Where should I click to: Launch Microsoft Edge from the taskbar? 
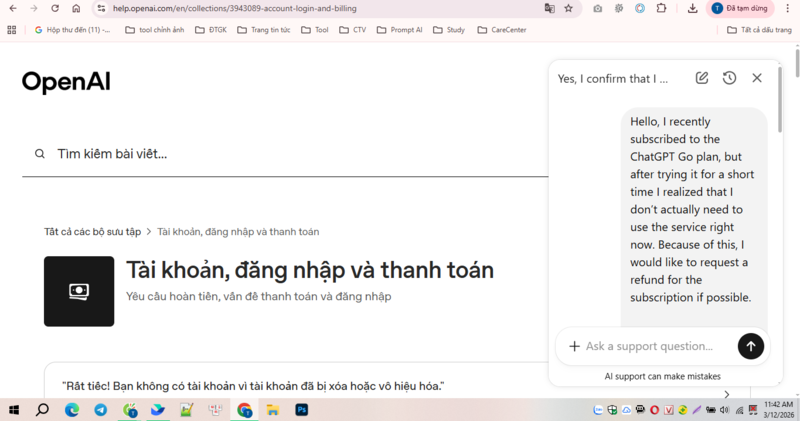coord(72,410)
